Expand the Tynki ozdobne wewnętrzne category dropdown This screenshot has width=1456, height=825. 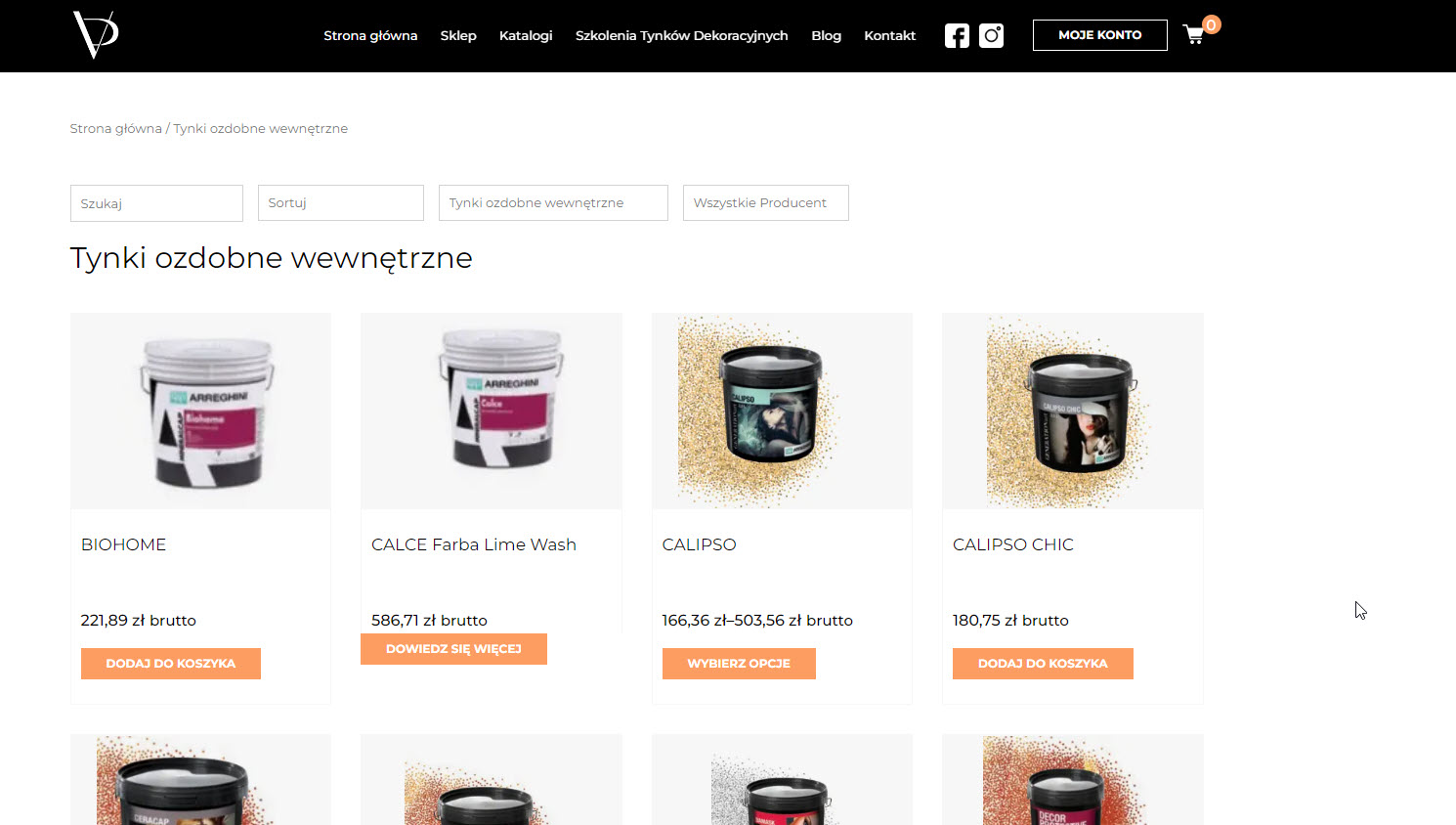pyautogui.click(x=553, y=202)
